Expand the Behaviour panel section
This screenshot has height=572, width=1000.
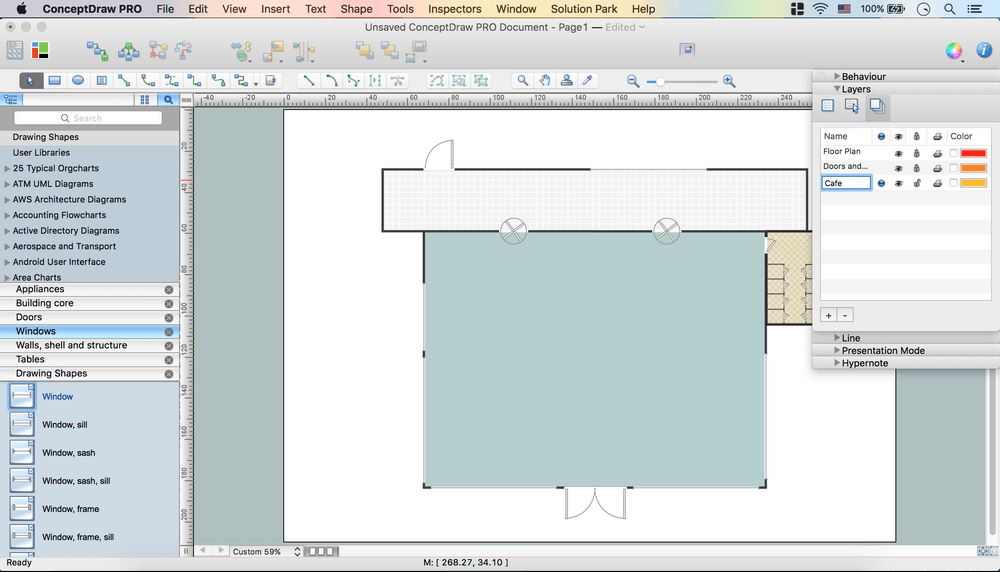click(837, 77)
